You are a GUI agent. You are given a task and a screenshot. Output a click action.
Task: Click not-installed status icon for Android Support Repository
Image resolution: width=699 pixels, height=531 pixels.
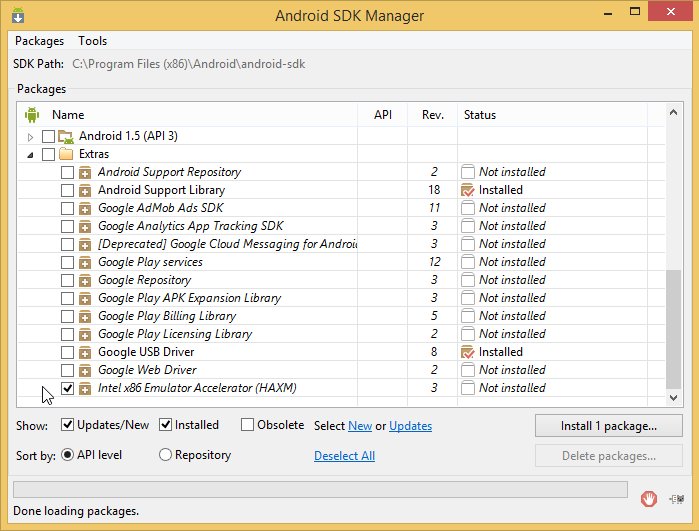click(x=468, y=172)
